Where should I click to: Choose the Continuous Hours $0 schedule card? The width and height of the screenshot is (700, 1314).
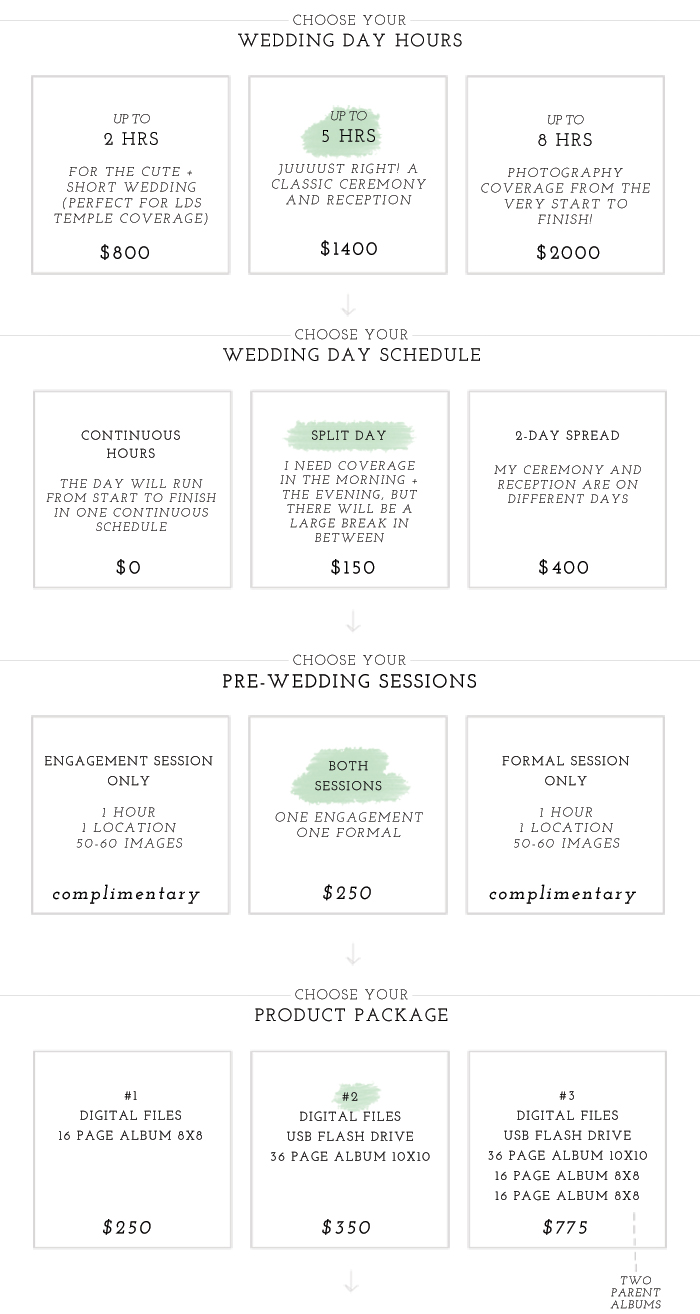[x=133, y=490]
